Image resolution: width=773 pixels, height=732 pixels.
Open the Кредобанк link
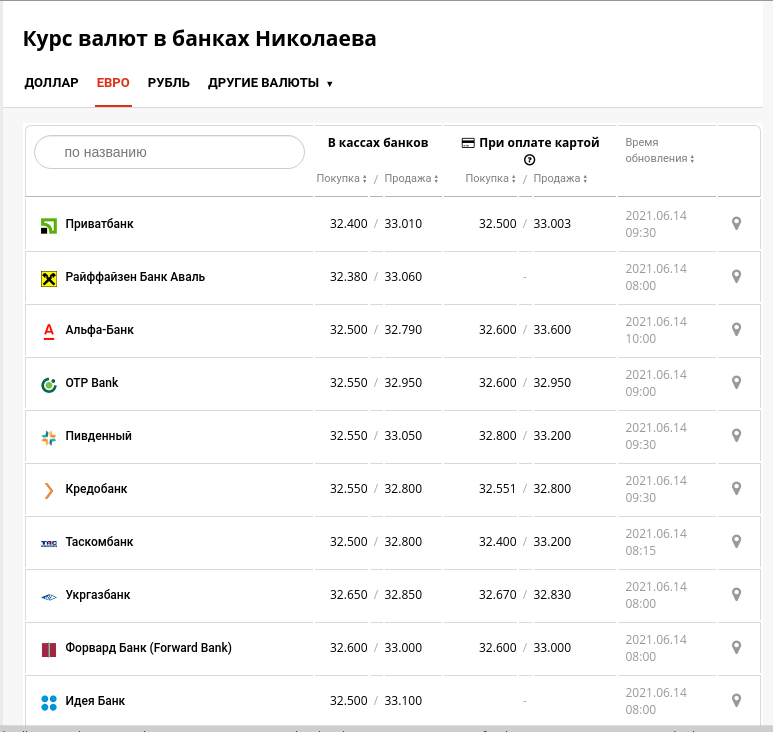96,488
